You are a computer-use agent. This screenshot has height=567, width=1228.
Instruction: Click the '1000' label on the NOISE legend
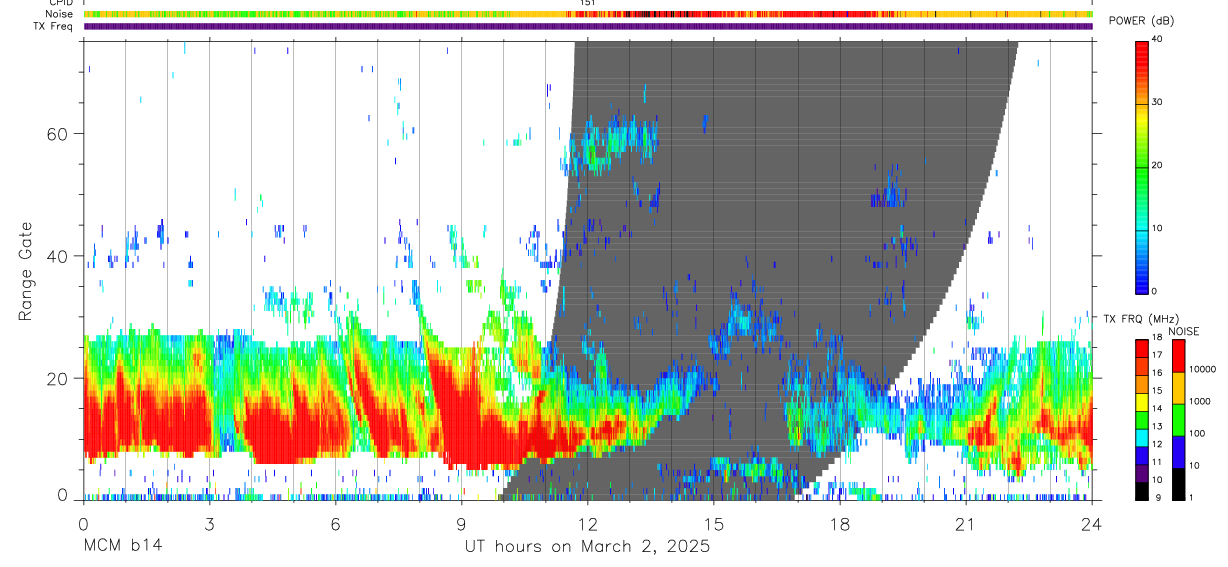[x=1198, y=401]
